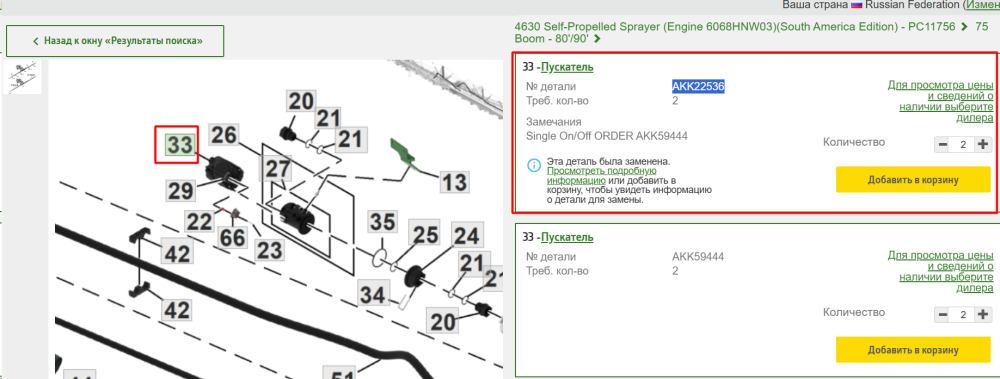
Task: Decrease quantity with minus for AKK22536
Action: 943,144
